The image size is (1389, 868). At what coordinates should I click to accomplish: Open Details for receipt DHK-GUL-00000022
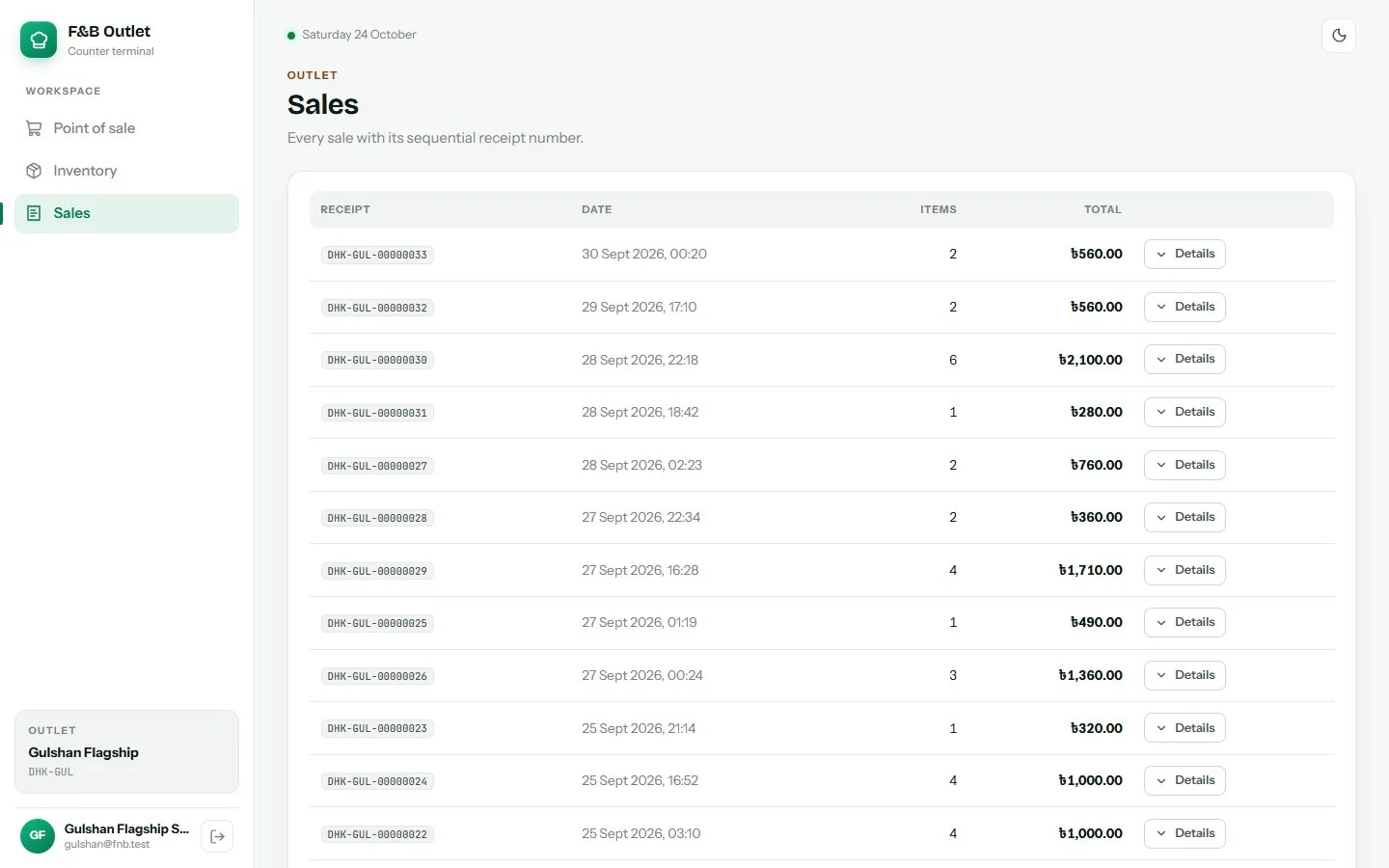tap(1185, 833)
